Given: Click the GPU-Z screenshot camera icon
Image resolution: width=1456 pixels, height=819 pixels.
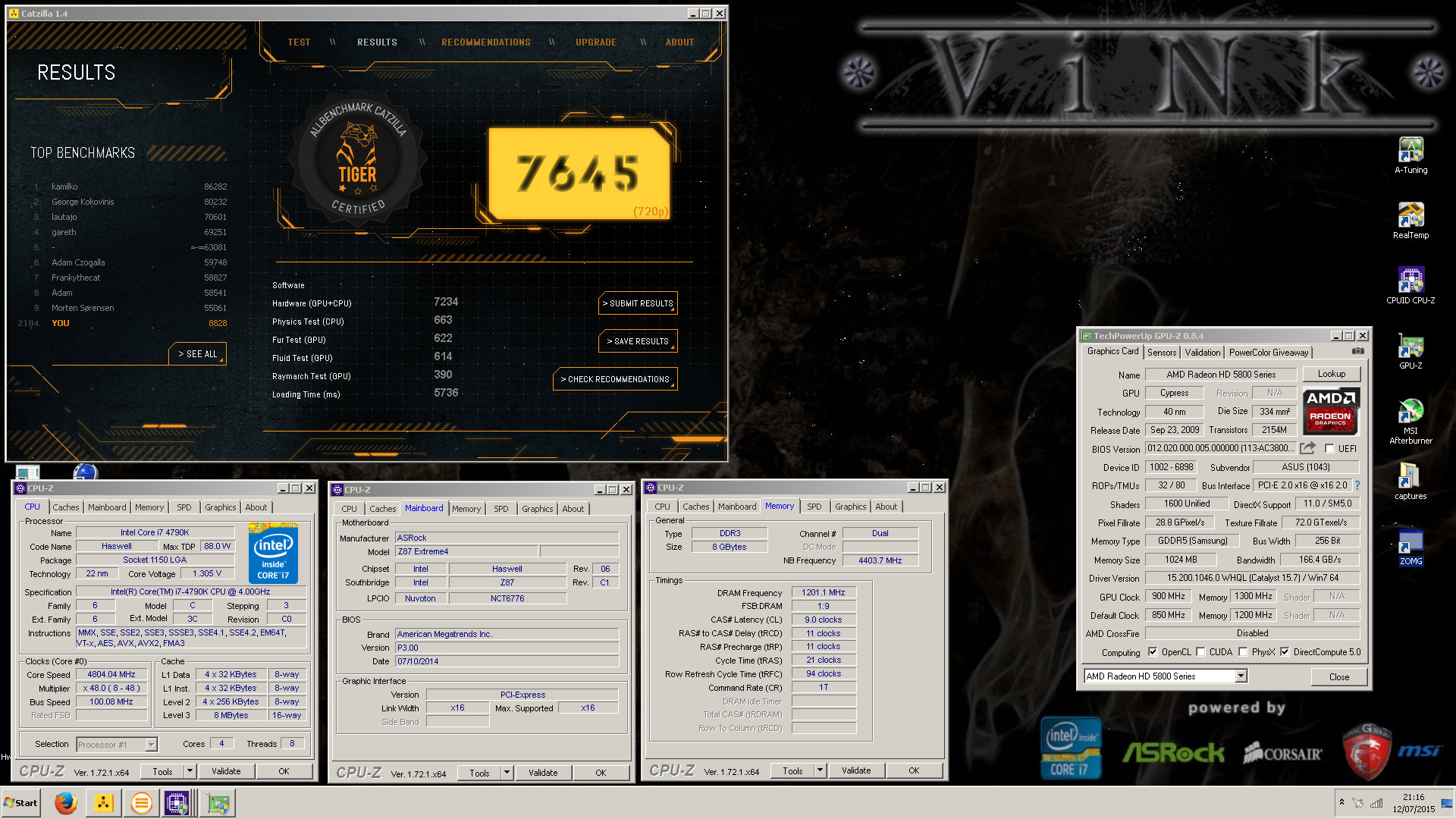Looking at the screenshot, I should (x=1357, y=352).
